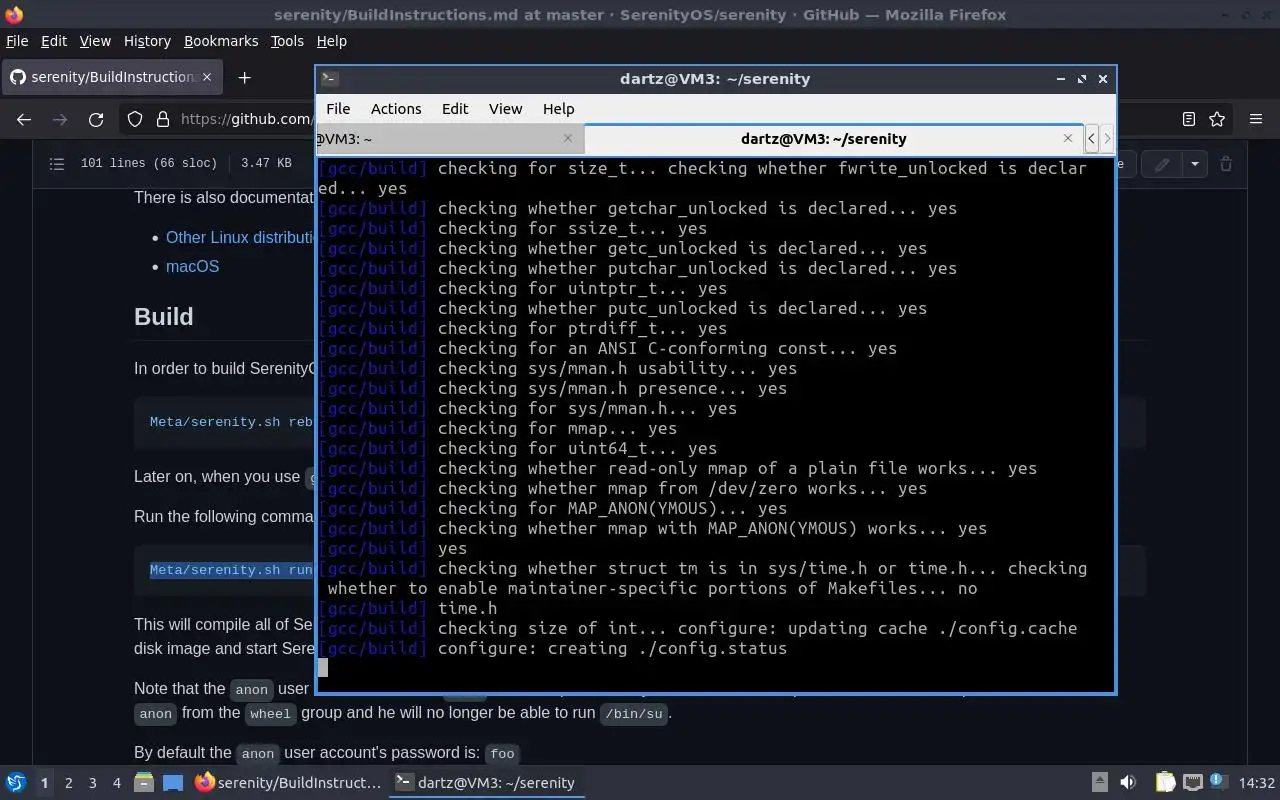Close the @VM3: ~ terminal tab
1280x800 pixels.
pos(568,138)
